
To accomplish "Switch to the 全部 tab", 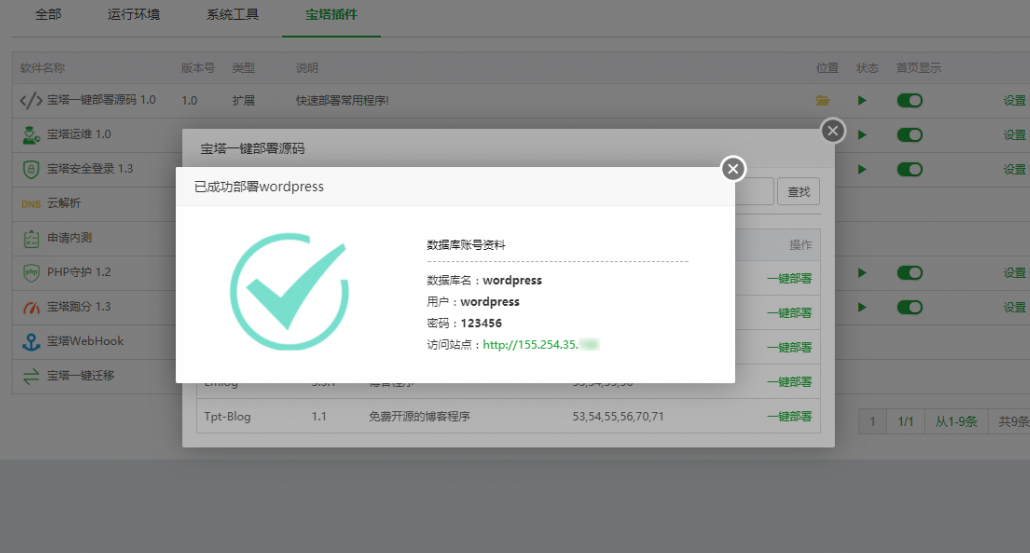I will click(x=48, y=14).
